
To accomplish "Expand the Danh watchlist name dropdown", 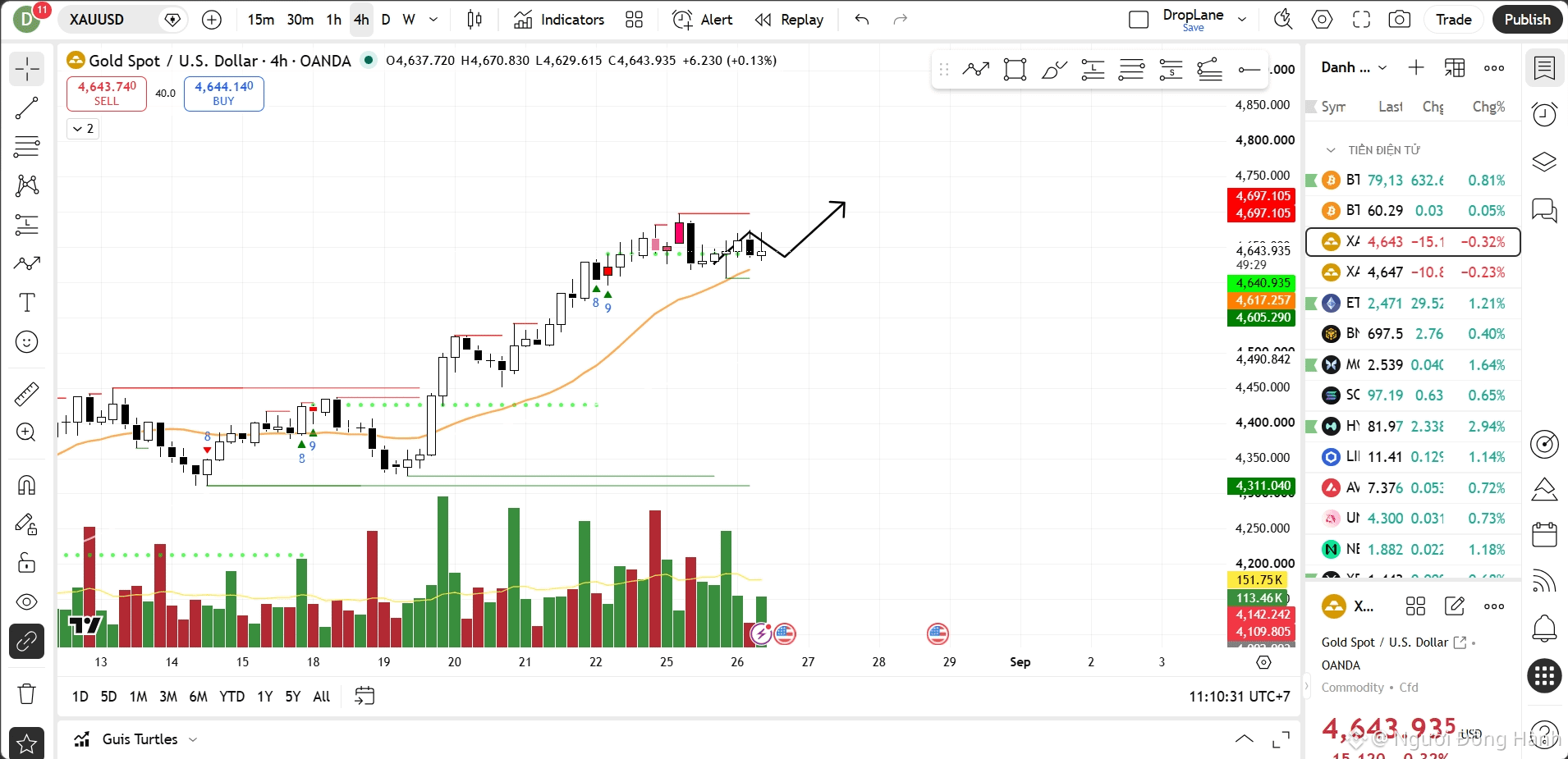I will coord(1354,67).
